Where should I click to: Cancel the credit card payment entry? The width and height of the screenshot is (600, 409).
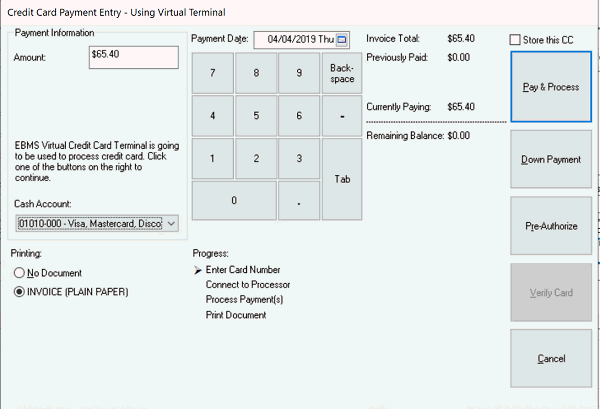(x=551, y=358)
